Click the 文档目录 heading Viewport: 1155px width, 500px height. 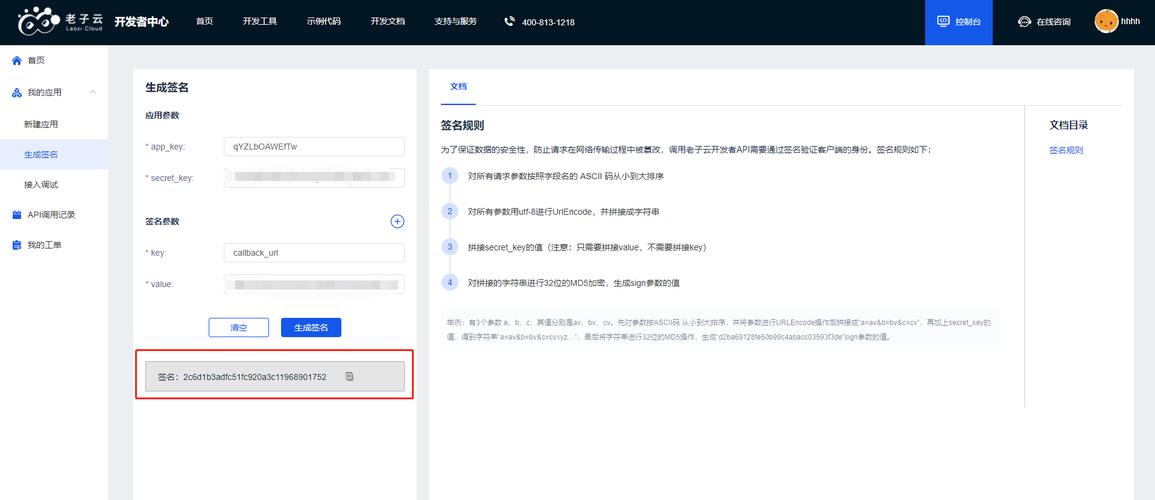[1069, 125]
